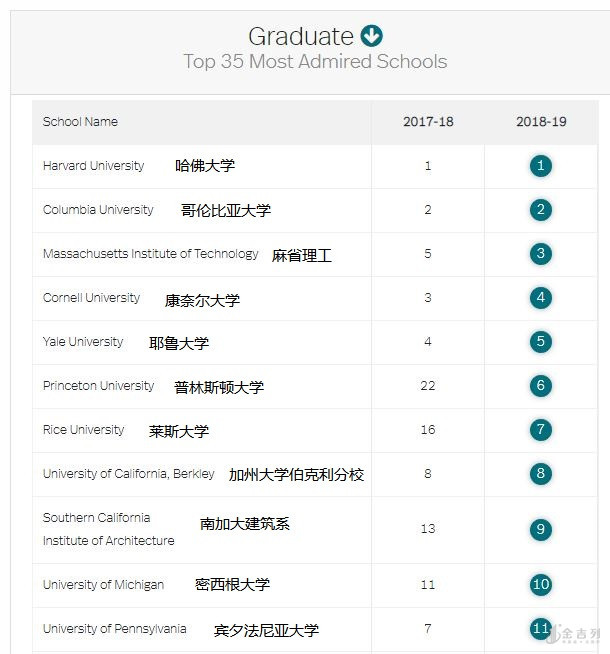Select Yale University text

point(83,342)
